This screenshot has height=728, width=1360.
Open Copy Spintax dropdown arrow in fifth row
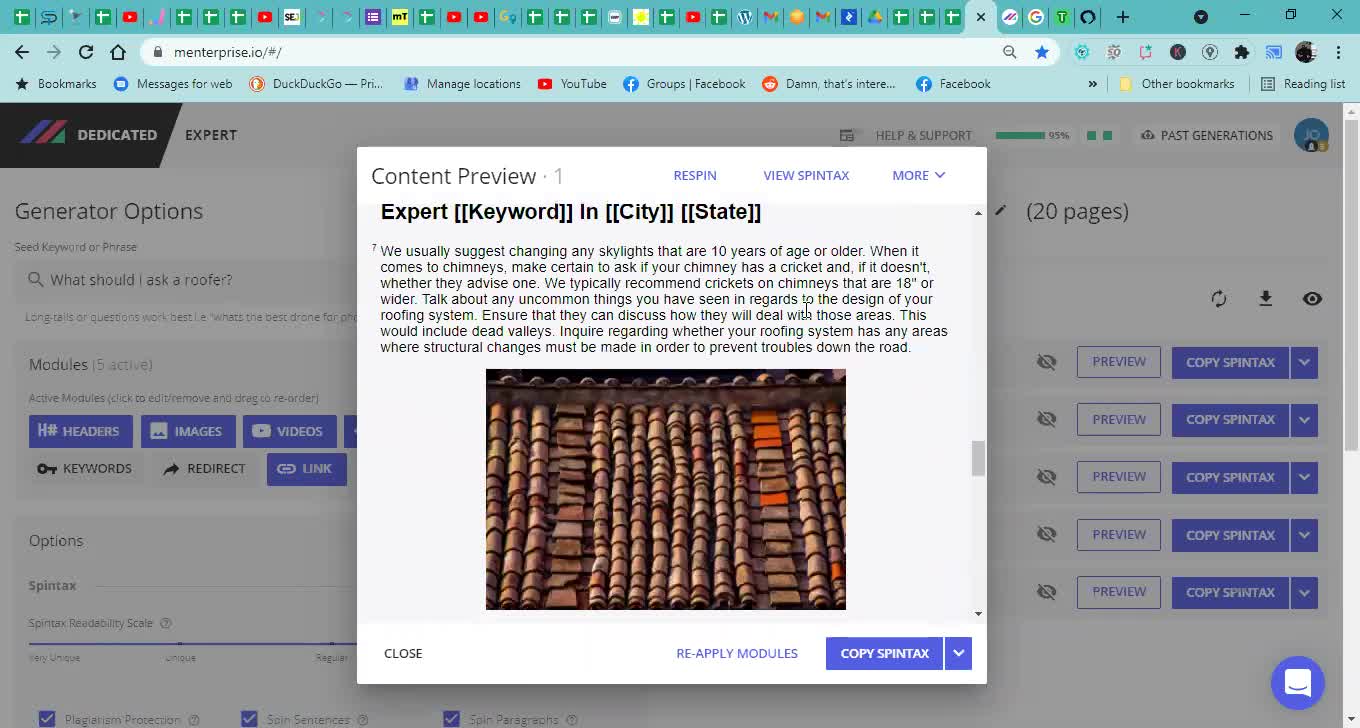tap(1304, 592)
